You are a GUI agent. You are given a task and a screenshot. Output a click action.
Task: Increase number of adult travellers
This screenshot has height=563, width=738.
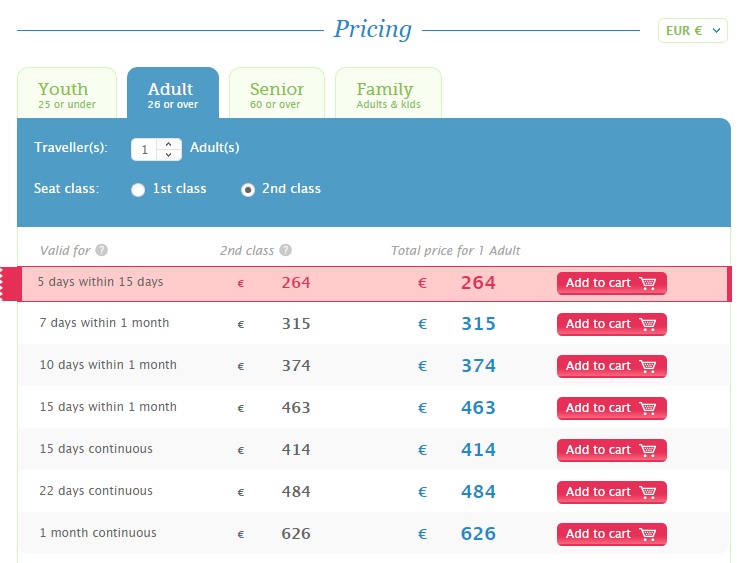pyautogui.click(x=168, y=143)
